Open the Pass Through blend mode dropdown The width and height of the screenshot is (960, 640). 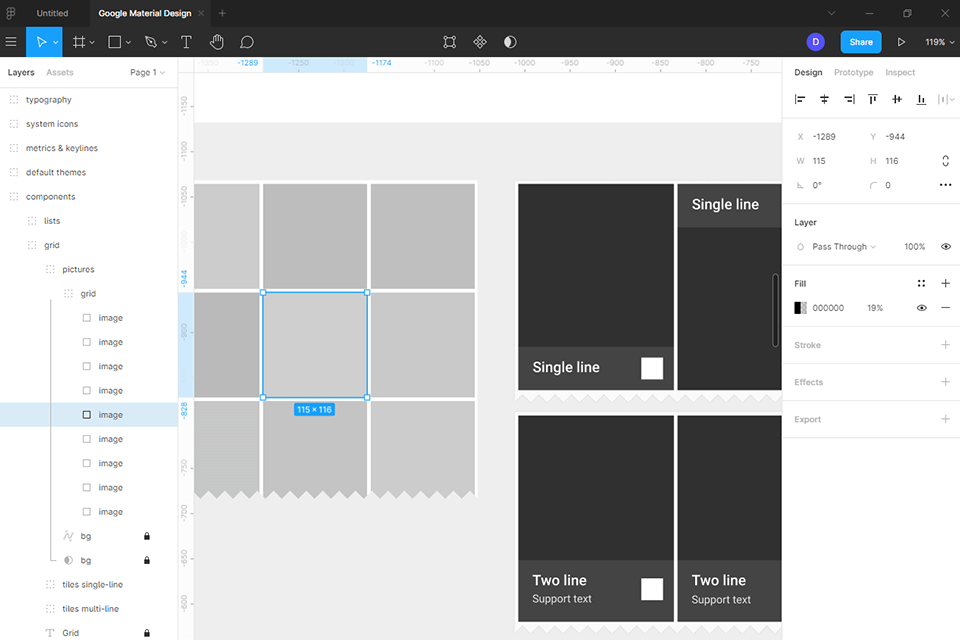[x=844, y=246]
